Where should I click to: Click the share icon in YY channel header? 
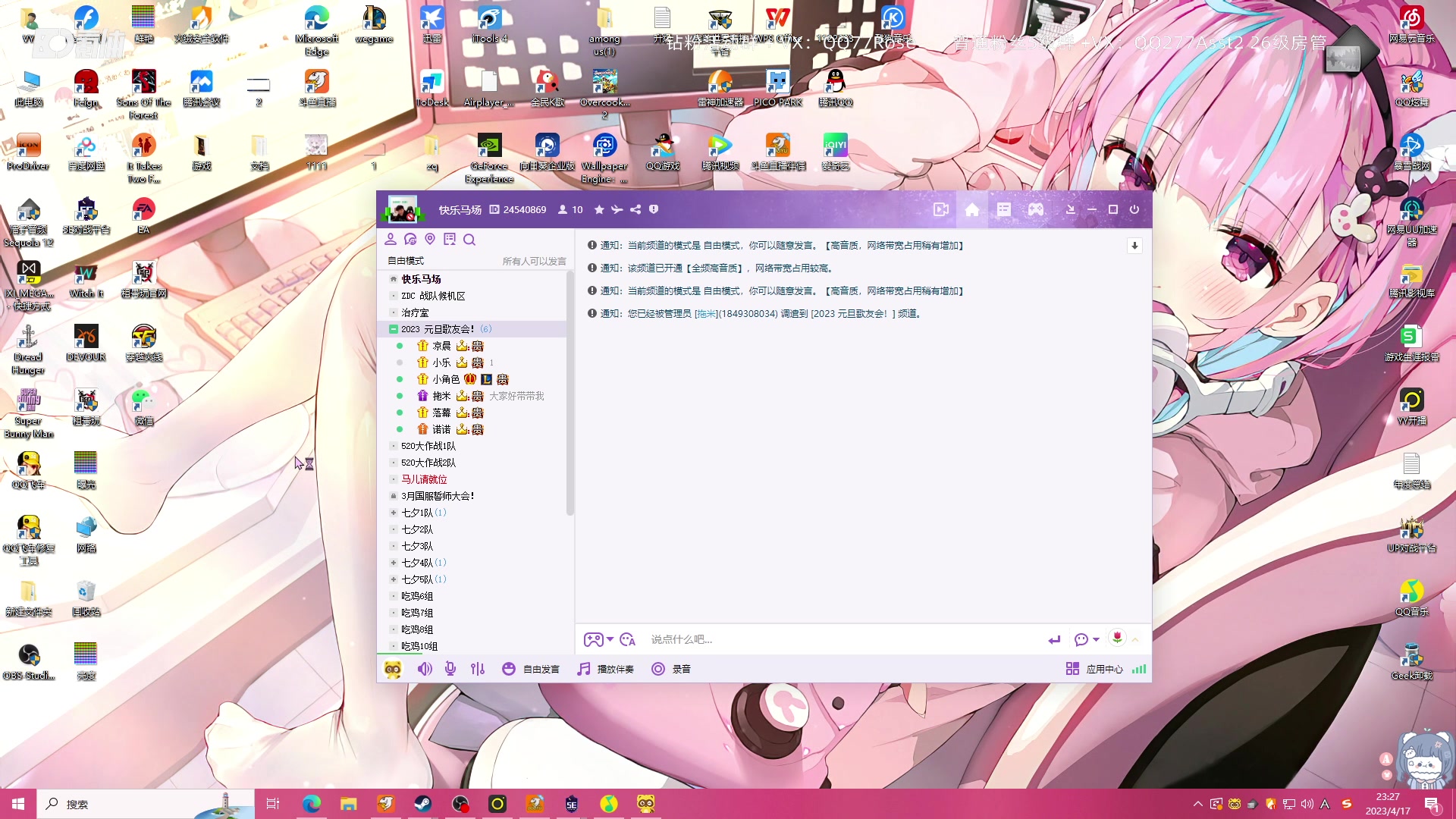tap(635, 210)
